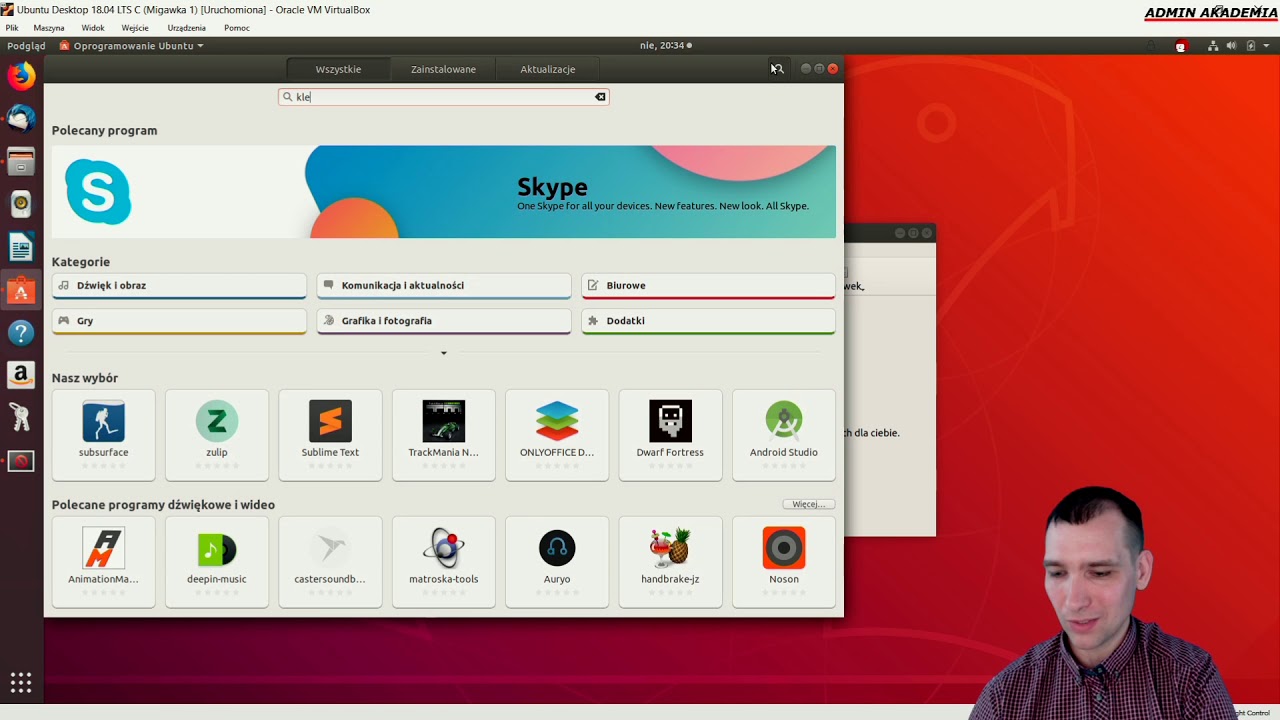Screen dimensions: 1280x720
Task: Open the Wejście menu
Action: (x=135, y=28)
